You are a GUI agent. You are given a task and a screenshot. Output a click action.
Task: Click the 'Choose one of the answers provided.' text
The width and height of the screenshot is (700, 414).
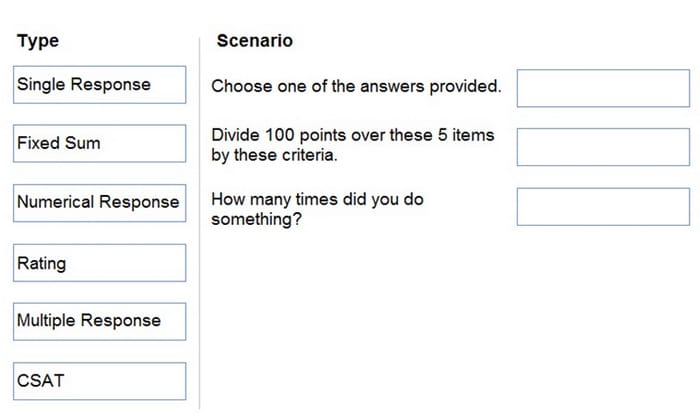pyautogui.click(x=356, y=86)
